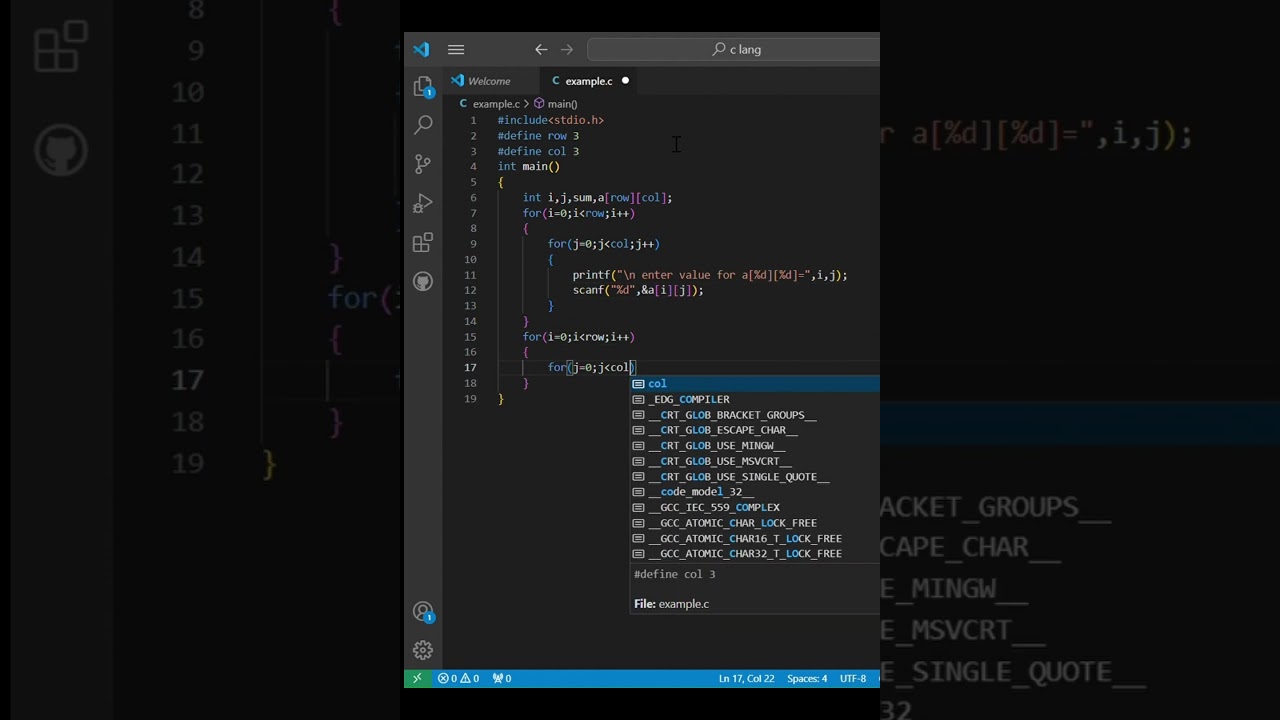
Task: Click the ports forwarded indicator showing 0
Action: (502, 678)
